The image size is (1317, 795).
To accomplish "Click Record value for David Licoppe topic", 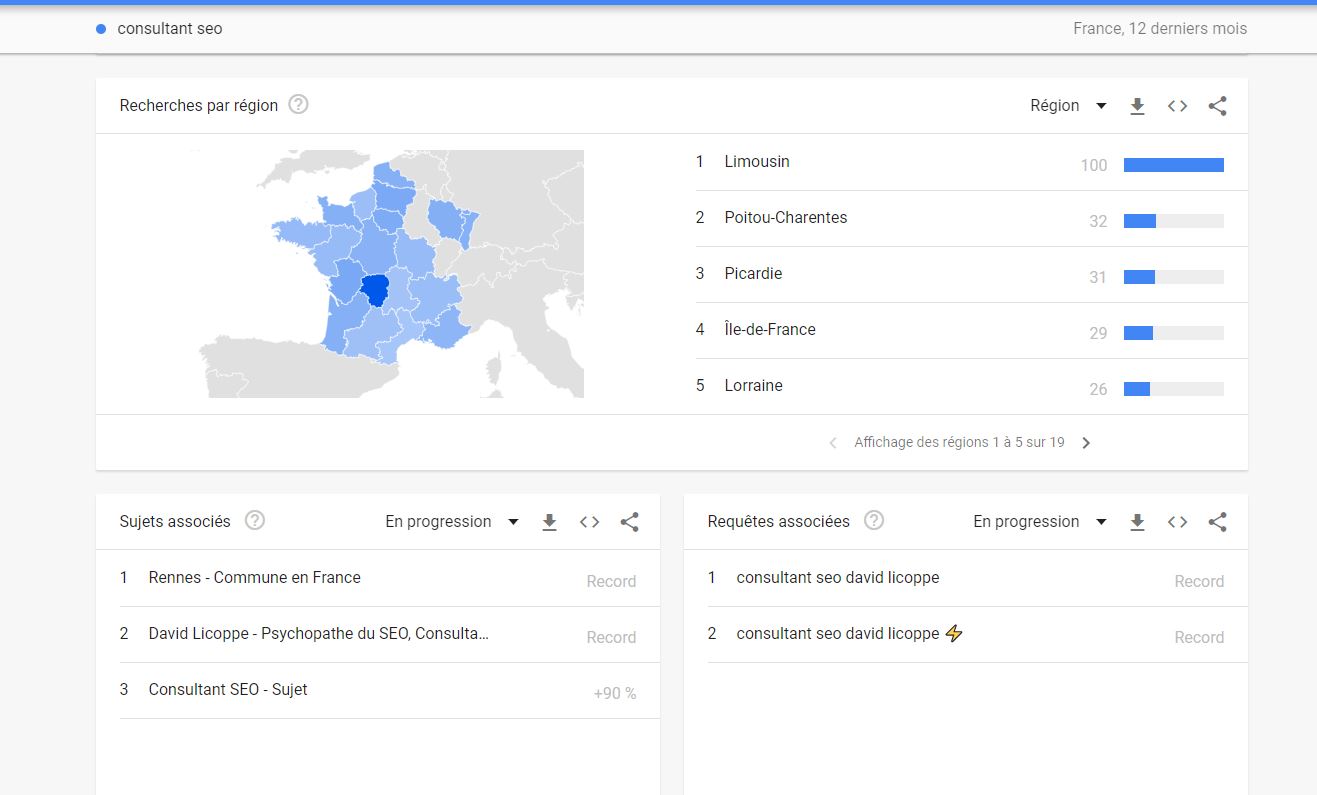I will 611,637.
